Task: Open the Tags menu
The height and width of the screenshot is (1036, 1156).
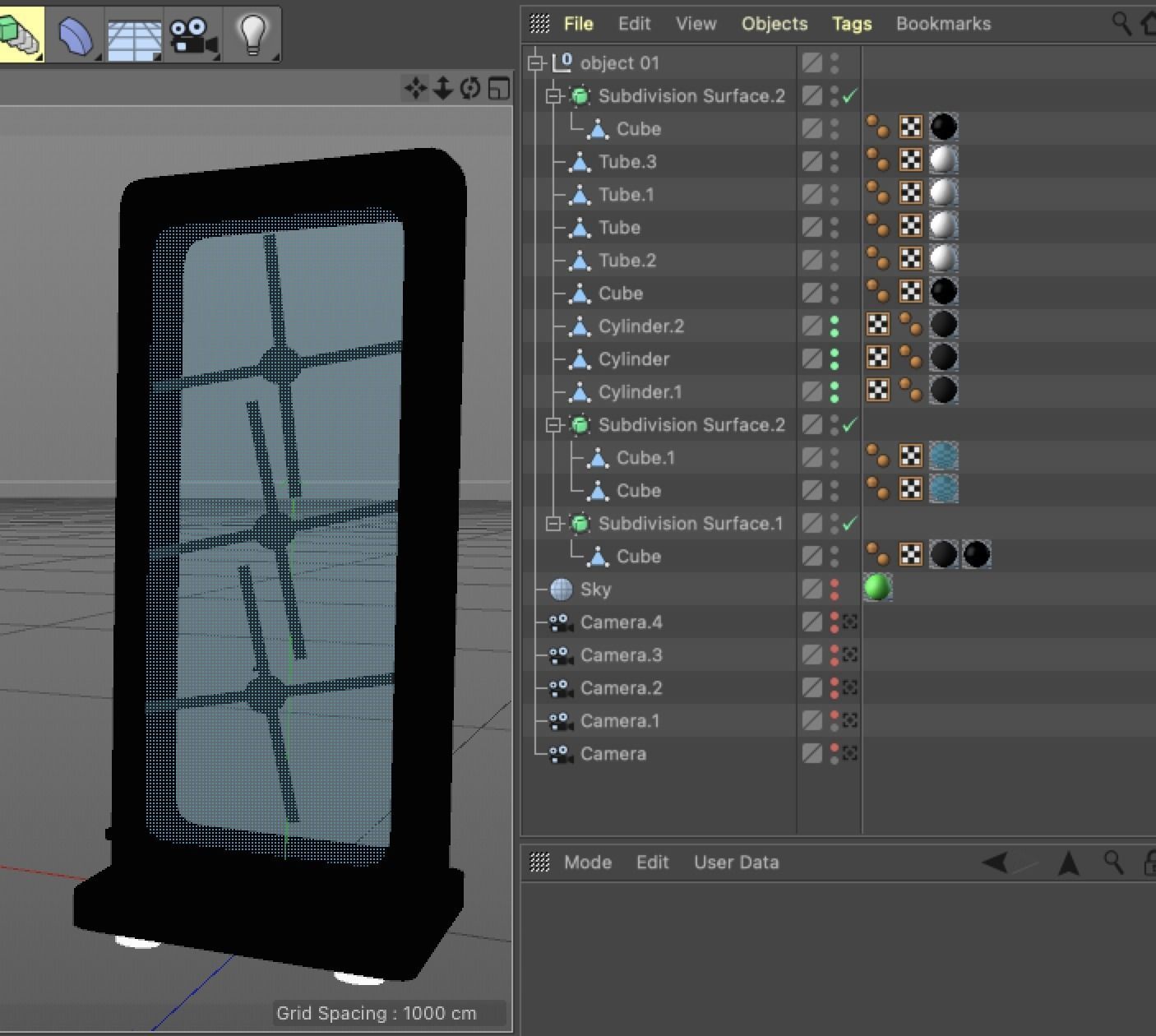Action: pos(851,24)
